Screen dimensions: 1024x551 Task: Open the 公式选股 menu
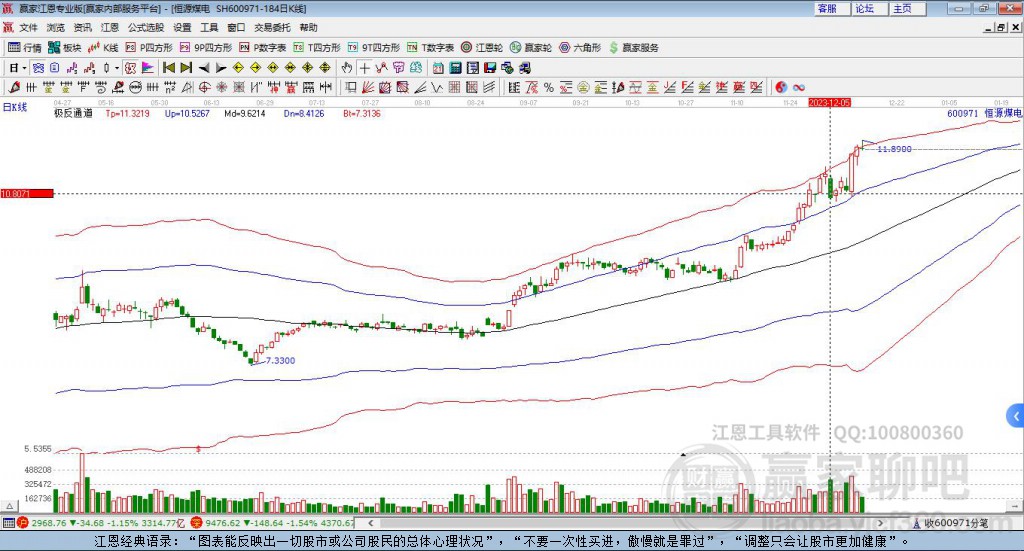tap(146, 27)
